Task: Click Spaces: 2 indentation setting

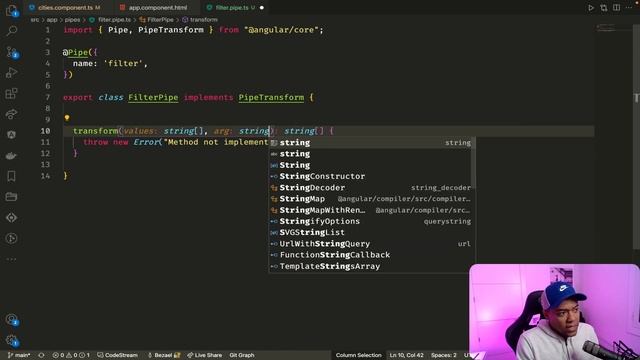Action: point(444,355)
